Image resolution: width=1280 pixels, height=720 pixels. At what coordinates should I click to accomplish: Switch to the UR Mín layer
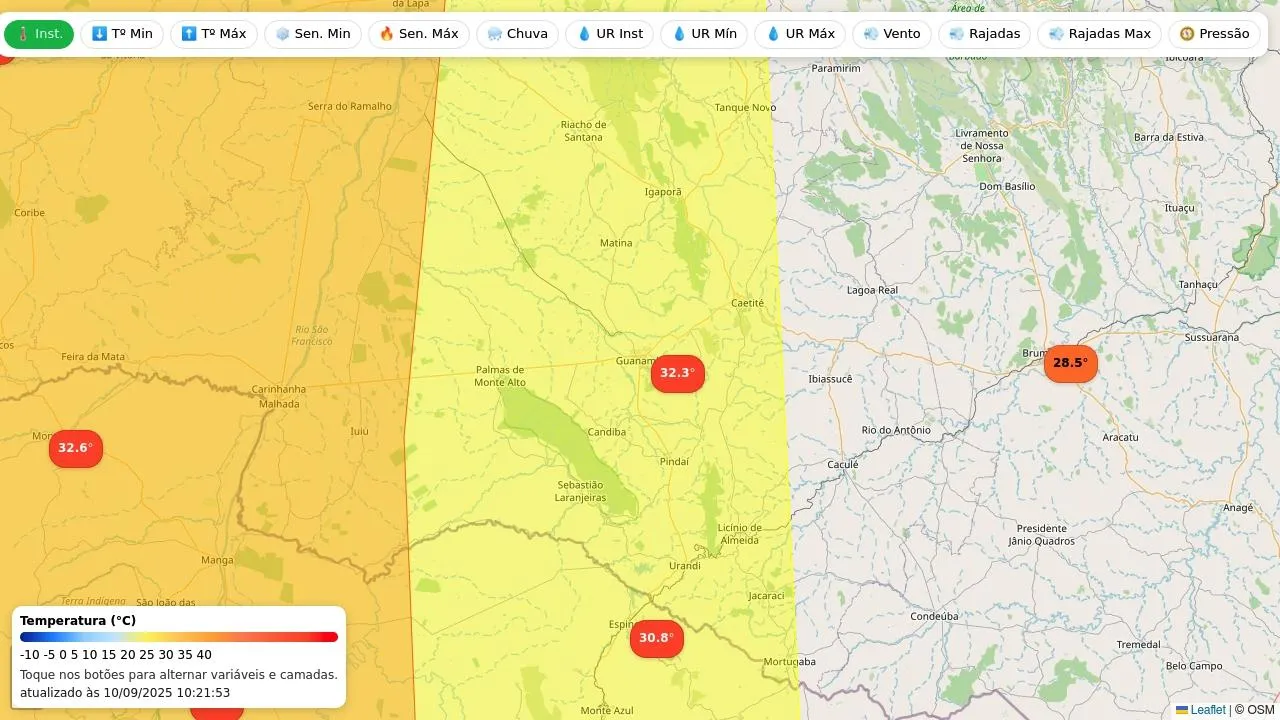click(704, 34)
